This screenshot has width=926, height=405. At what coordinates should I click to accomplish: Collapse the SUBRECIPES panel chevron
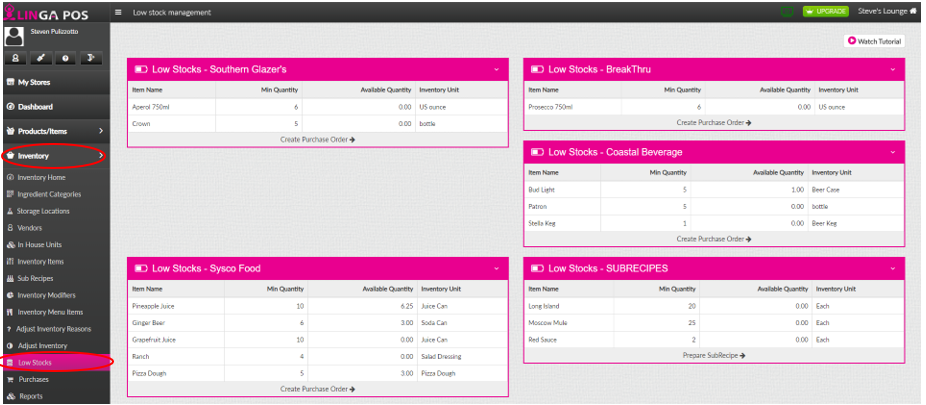pyautogui.click(x=893, y=268)
